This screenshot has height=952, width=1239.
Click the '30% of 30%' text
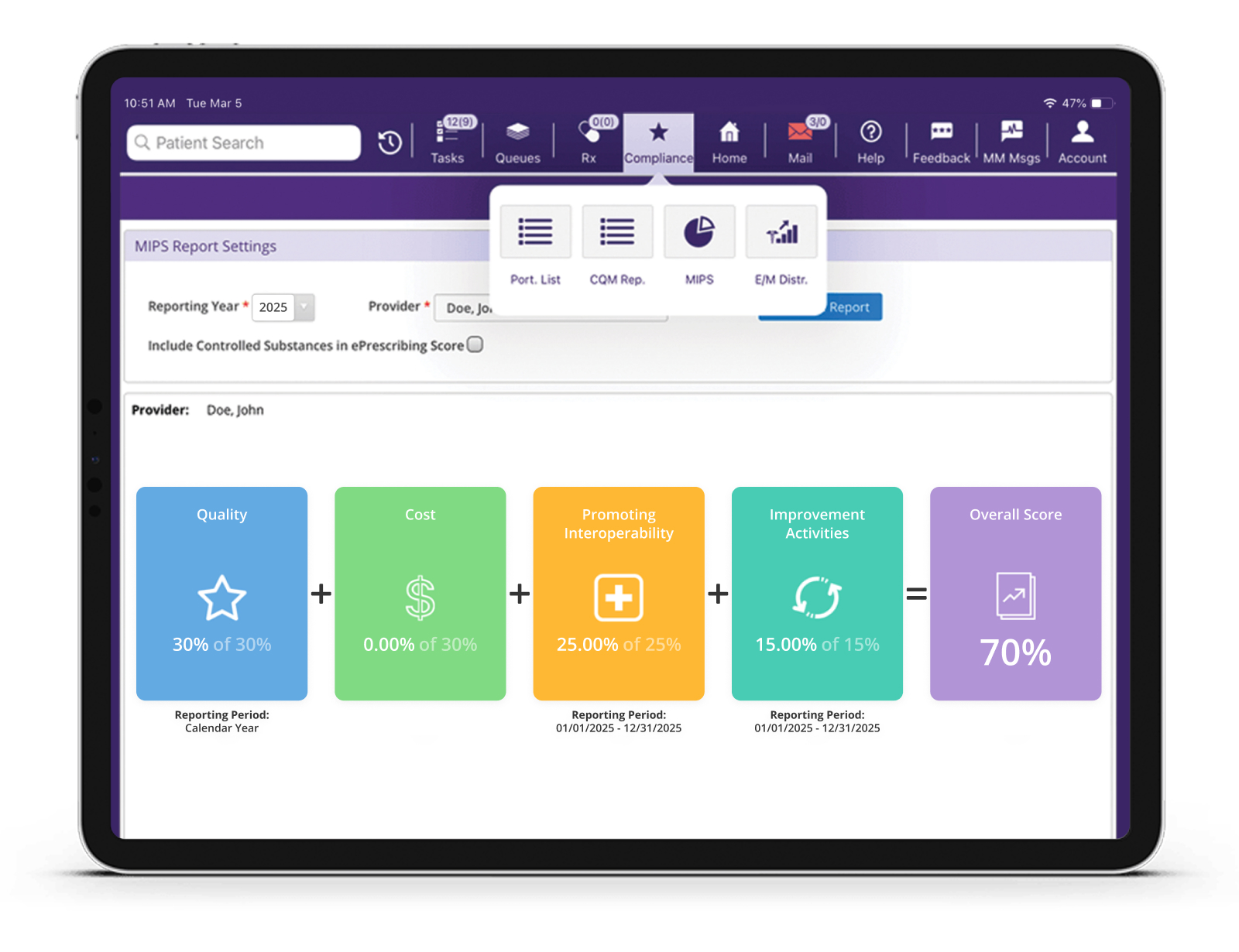[x=221, y=644]
